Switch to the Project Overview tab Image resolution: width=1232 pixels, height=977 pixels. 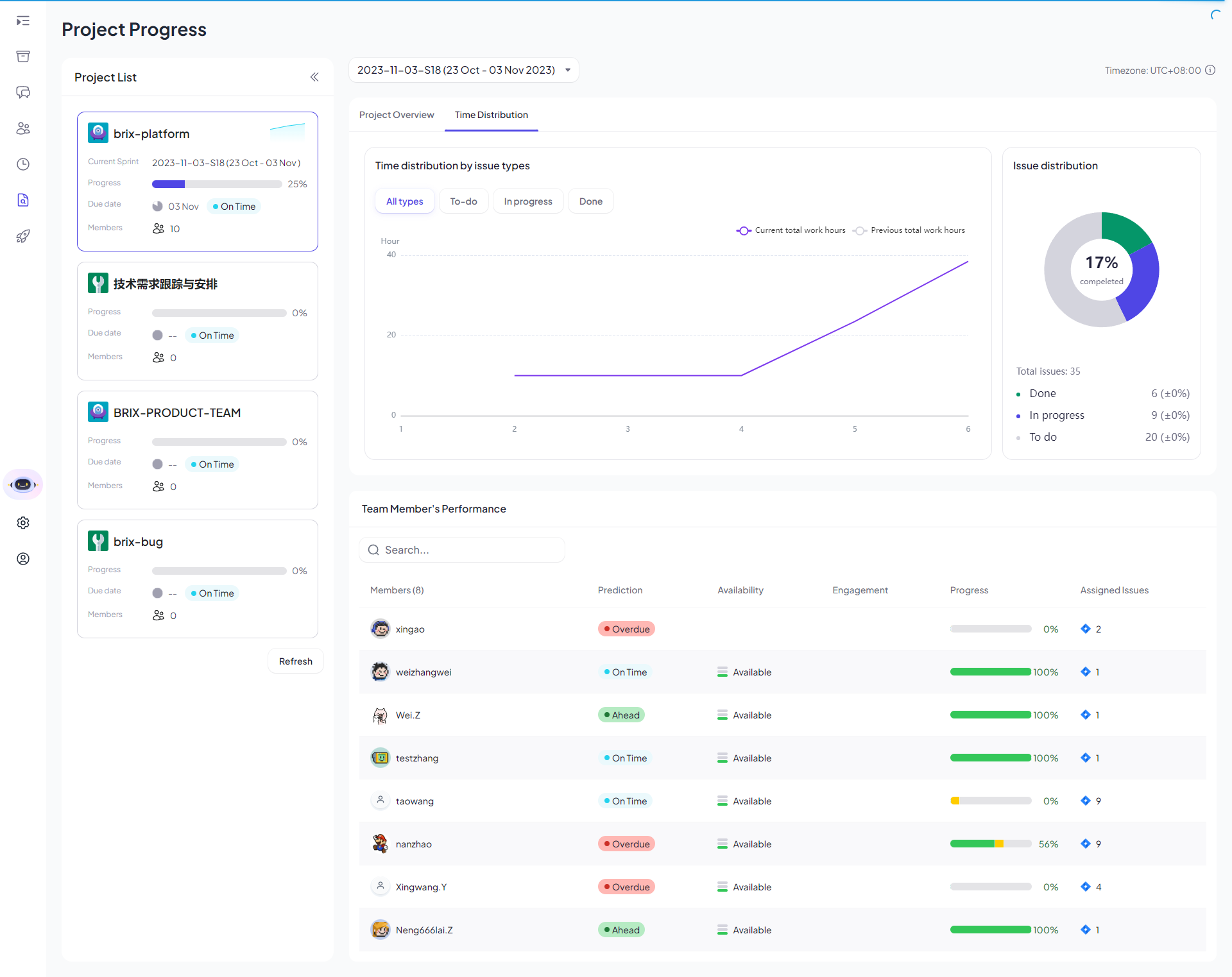[397, 115]
